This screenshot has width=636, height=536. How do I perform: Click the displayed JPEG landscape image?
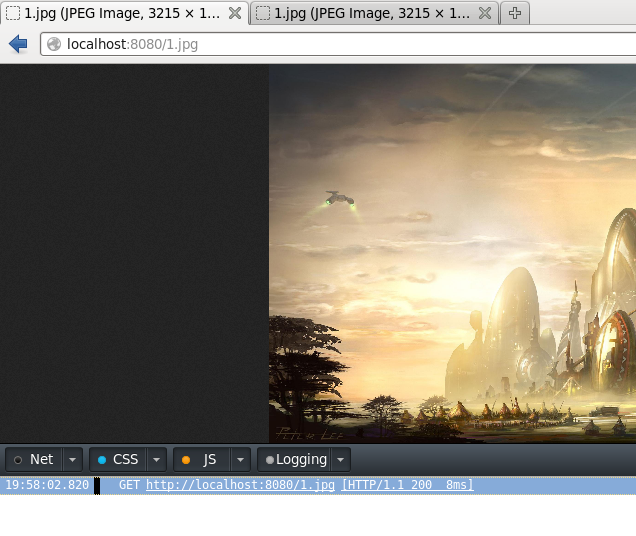[x=452, y=254]
